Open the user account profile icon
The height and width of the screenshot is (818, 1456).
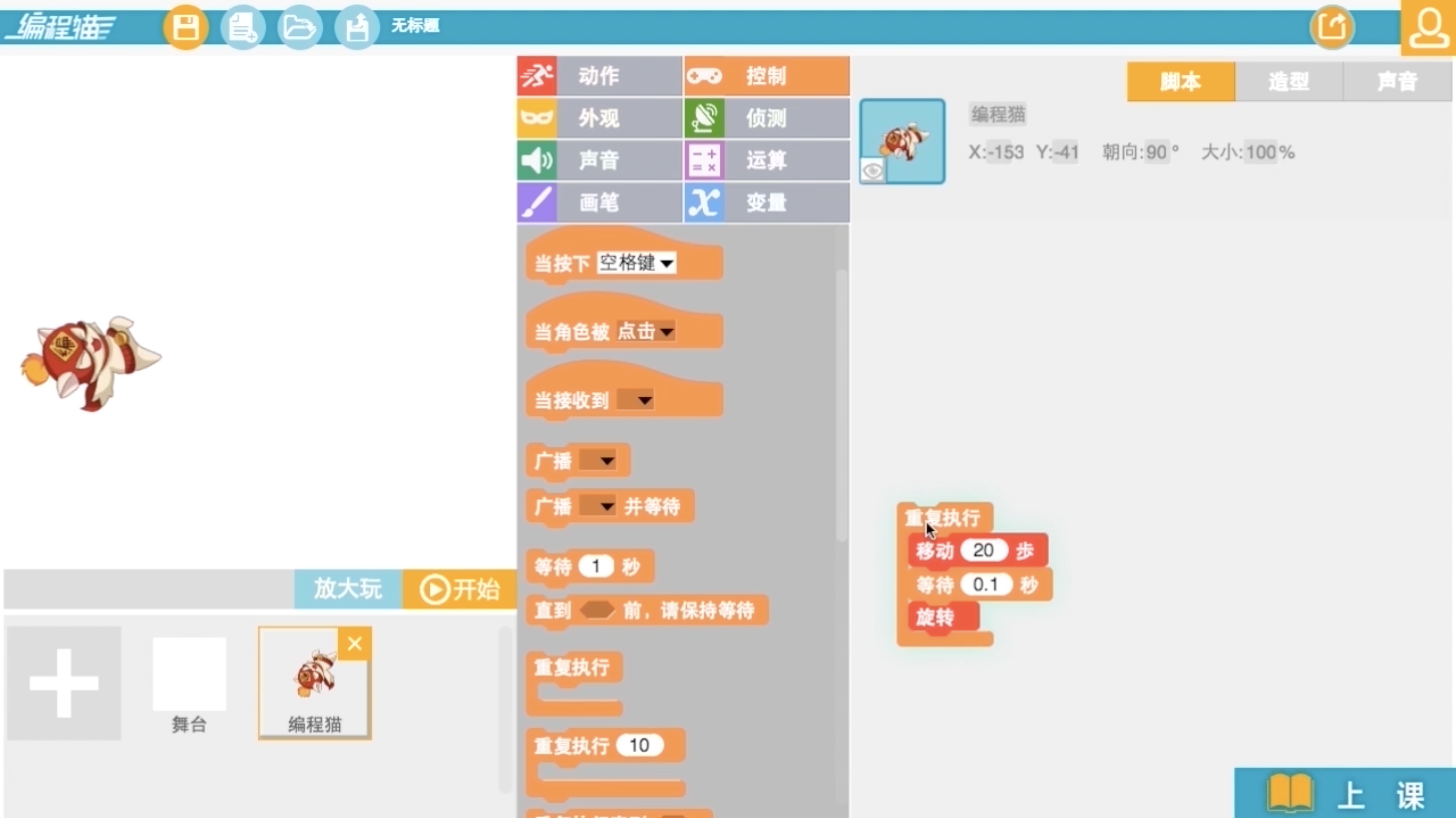[x=1428, y=27]
